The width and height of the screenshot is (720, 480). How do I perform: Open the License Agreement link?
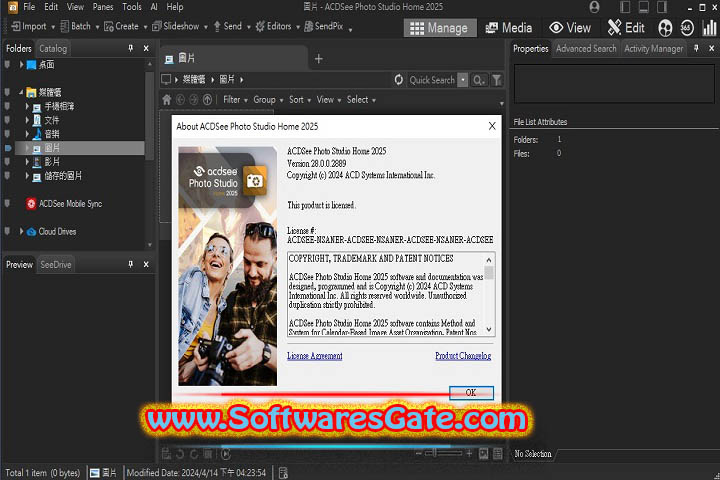pyautogui.click(x=315, y=356)
